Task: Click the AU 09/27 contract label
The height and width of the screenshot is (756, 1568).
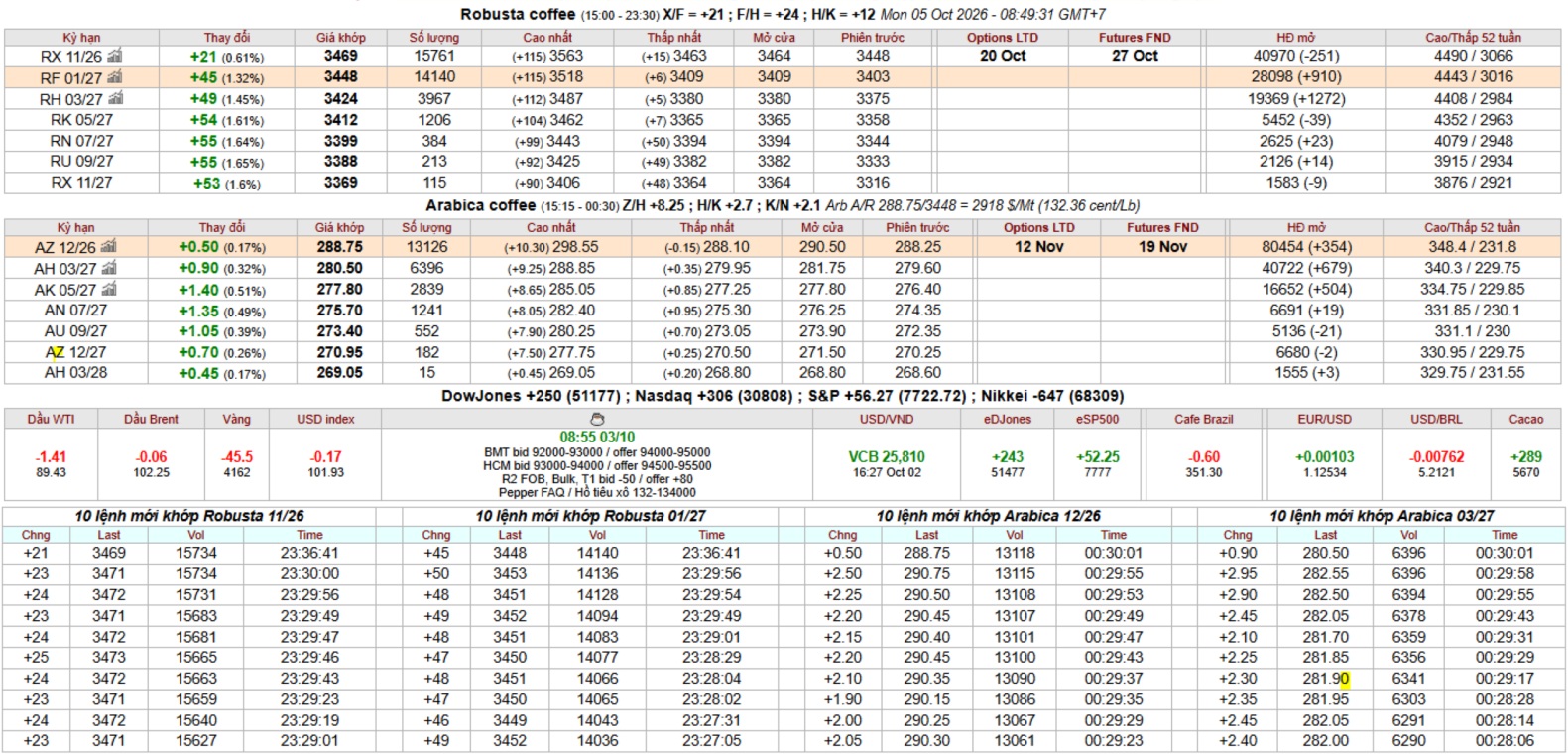Action: [x=75, y=331]
